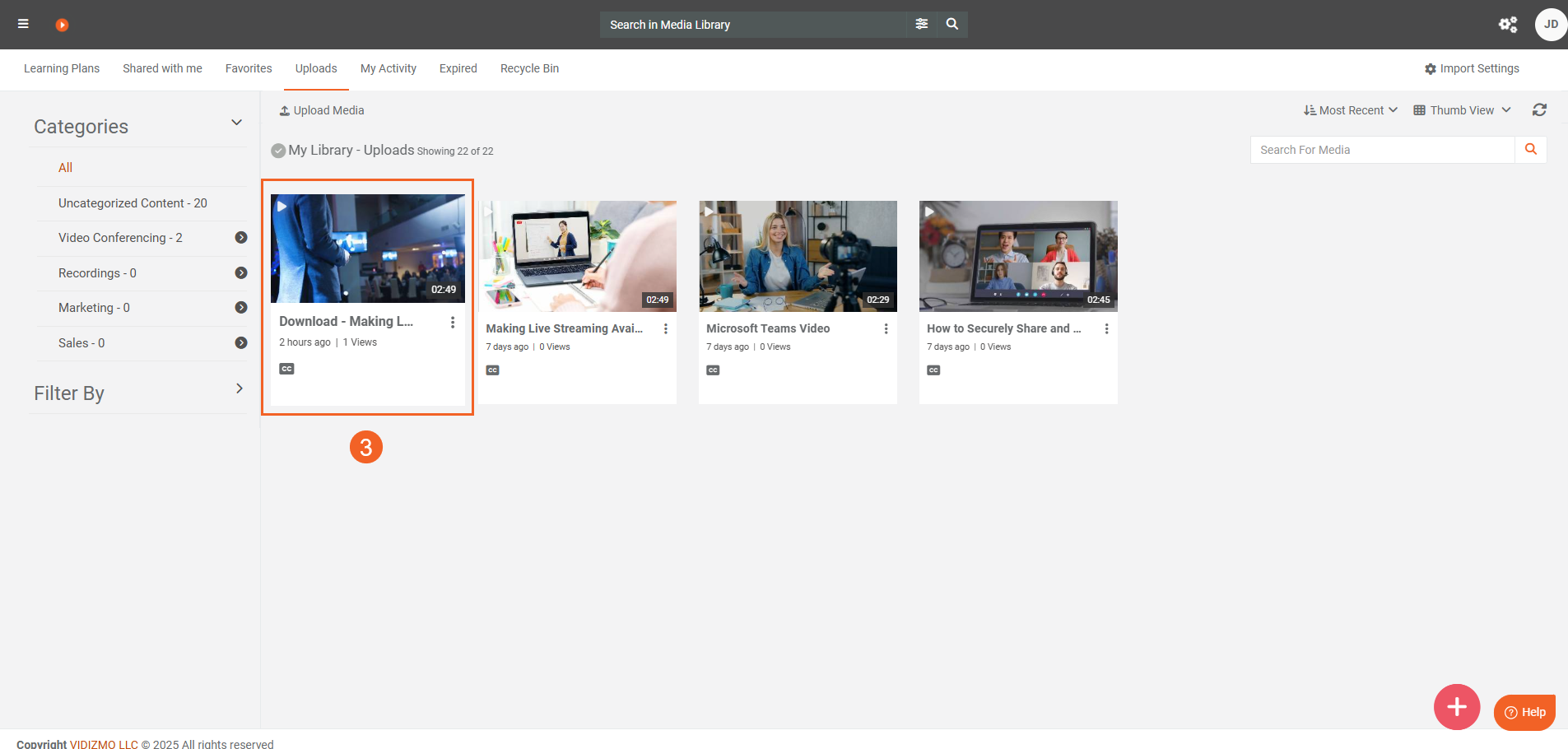The width and height of the screenshot is (1568, 749).
Task: Open the hamburger navigation menu
Action: coord(23,24)
